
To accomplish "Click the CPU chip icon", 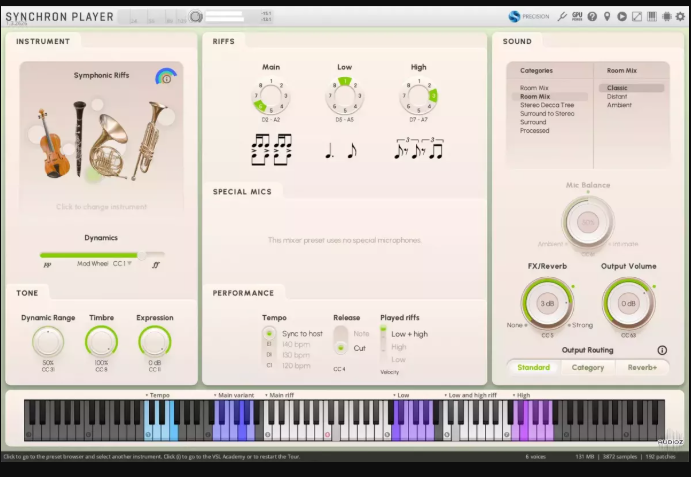I will [x=667, y=17].
